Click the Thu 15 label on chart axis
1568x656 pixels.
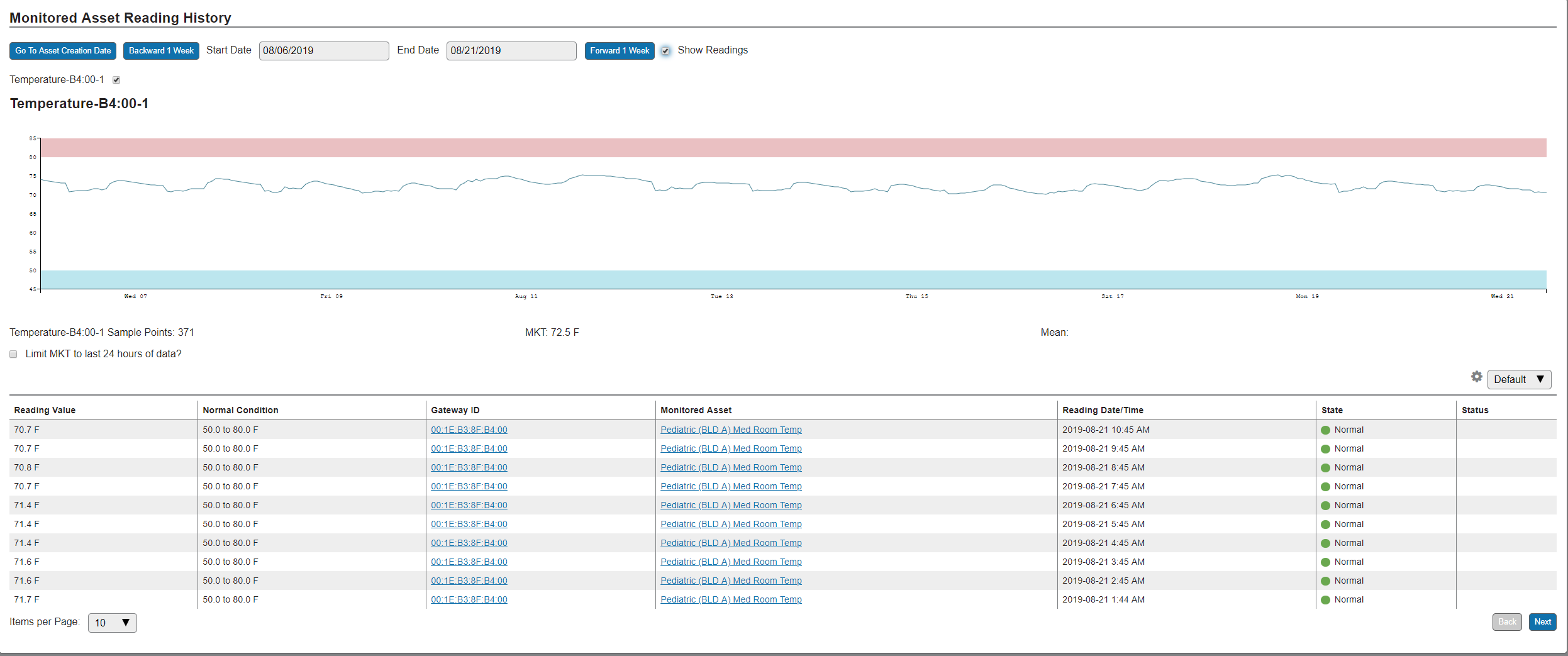pos(917,296)
